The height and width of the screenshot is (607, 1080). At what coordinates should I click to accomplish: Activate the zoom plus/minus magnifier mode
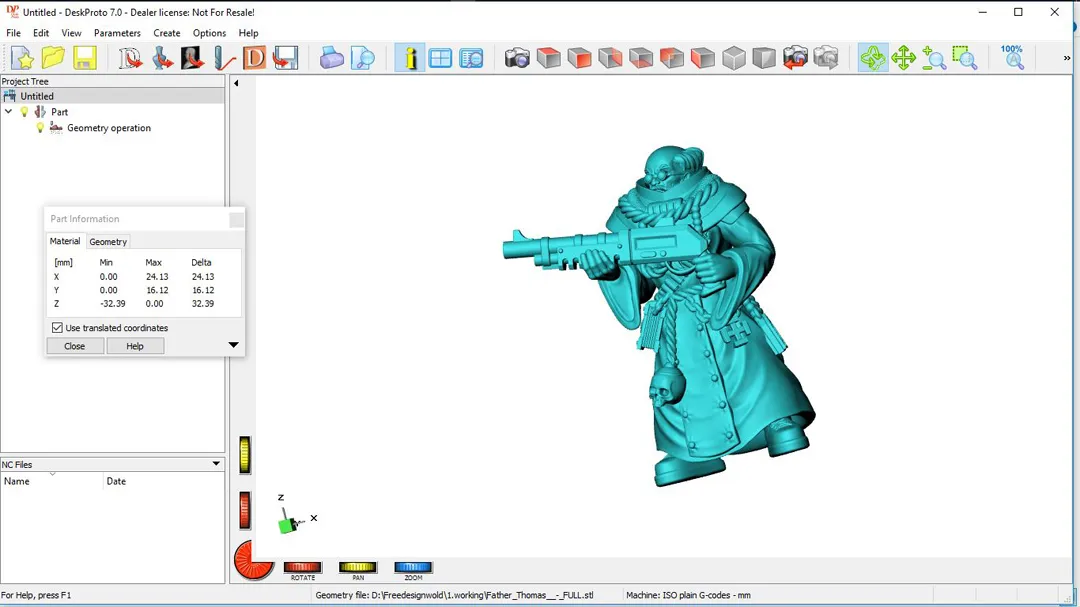(x=934, y=59)
